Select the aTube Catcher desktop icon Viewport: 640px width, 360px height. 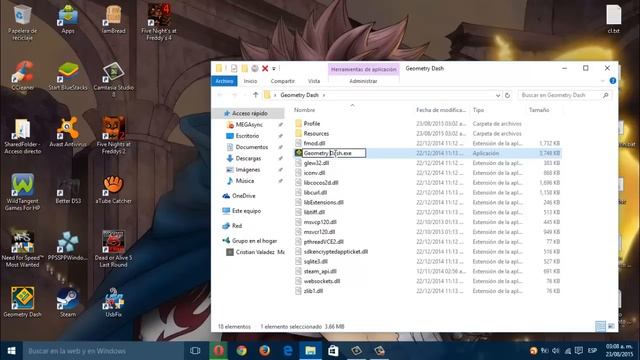click(x=113, y=189)
